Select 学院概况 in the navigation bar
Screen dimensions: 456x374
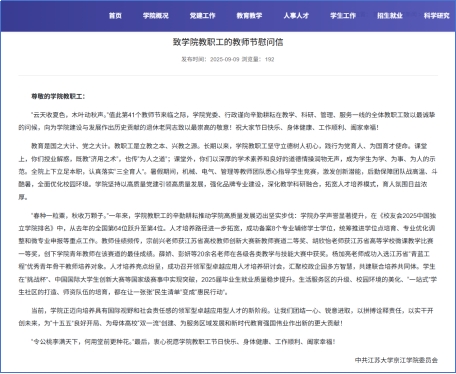[156, 16]
